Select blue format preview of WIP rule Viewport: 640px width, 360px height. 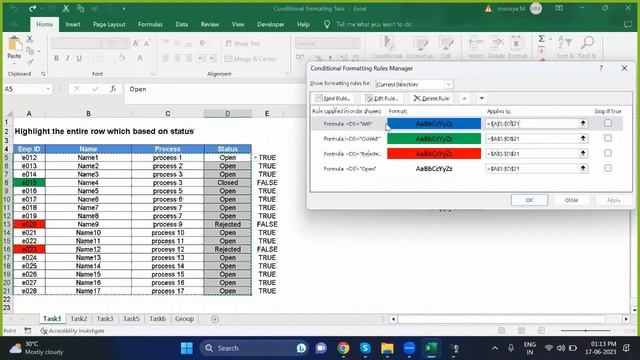pos(434,123)
